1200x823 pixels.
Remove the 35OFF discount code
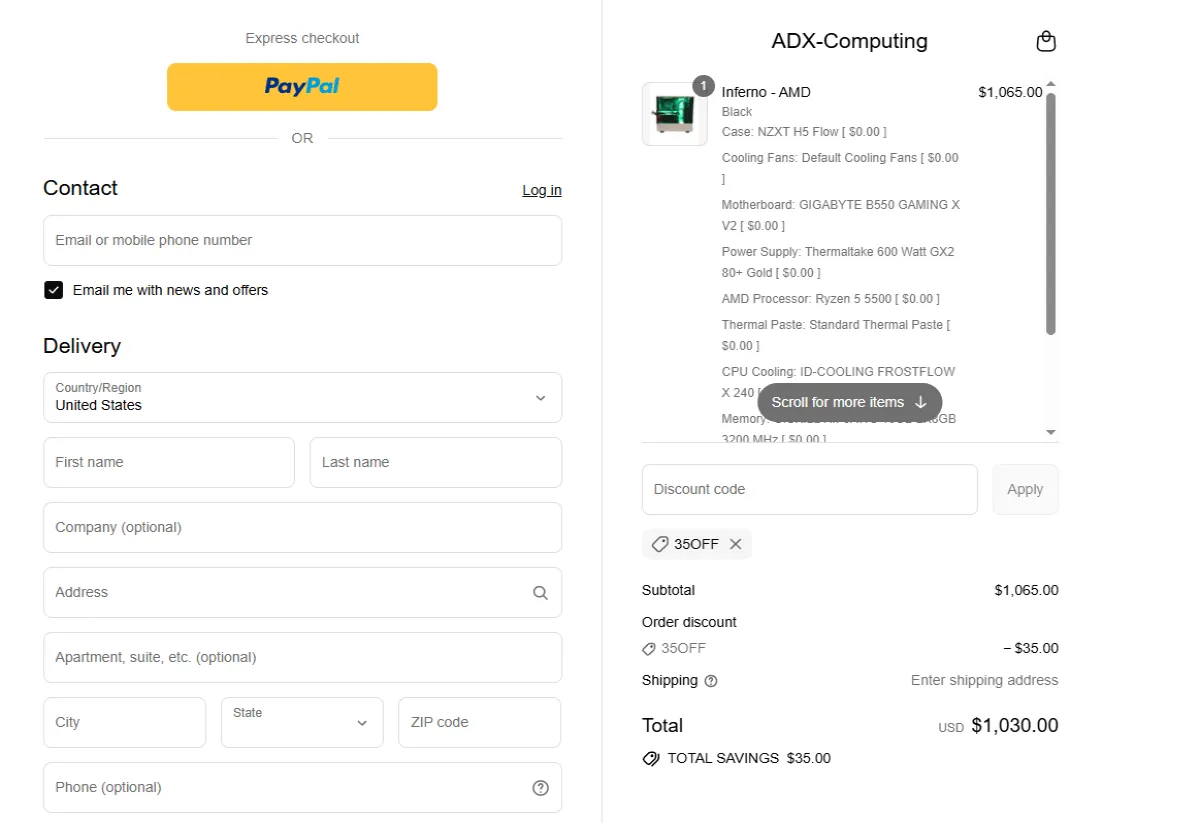[x=735, y=544]
